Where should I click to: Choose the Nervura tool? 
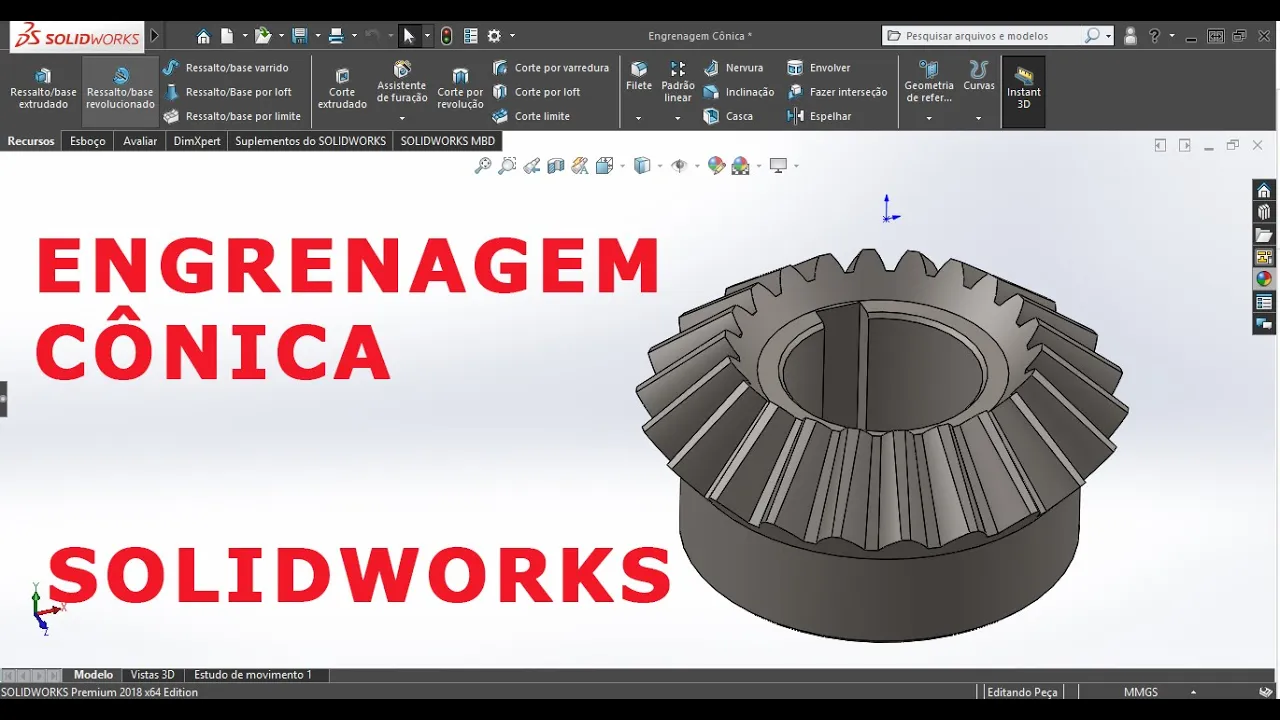[733, 68]
